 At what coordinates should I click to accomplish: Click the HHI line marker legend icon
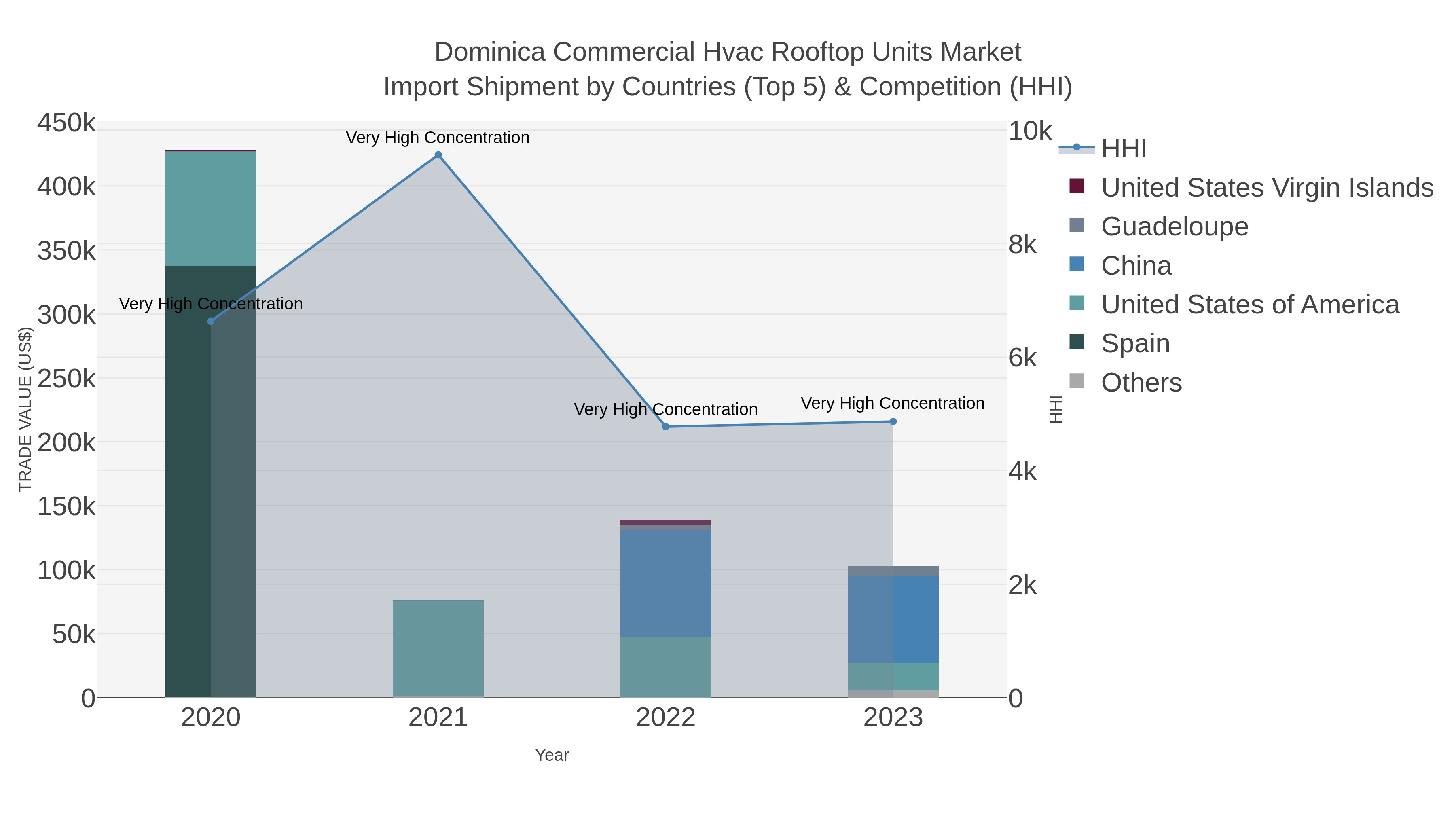click(1077, 148)
